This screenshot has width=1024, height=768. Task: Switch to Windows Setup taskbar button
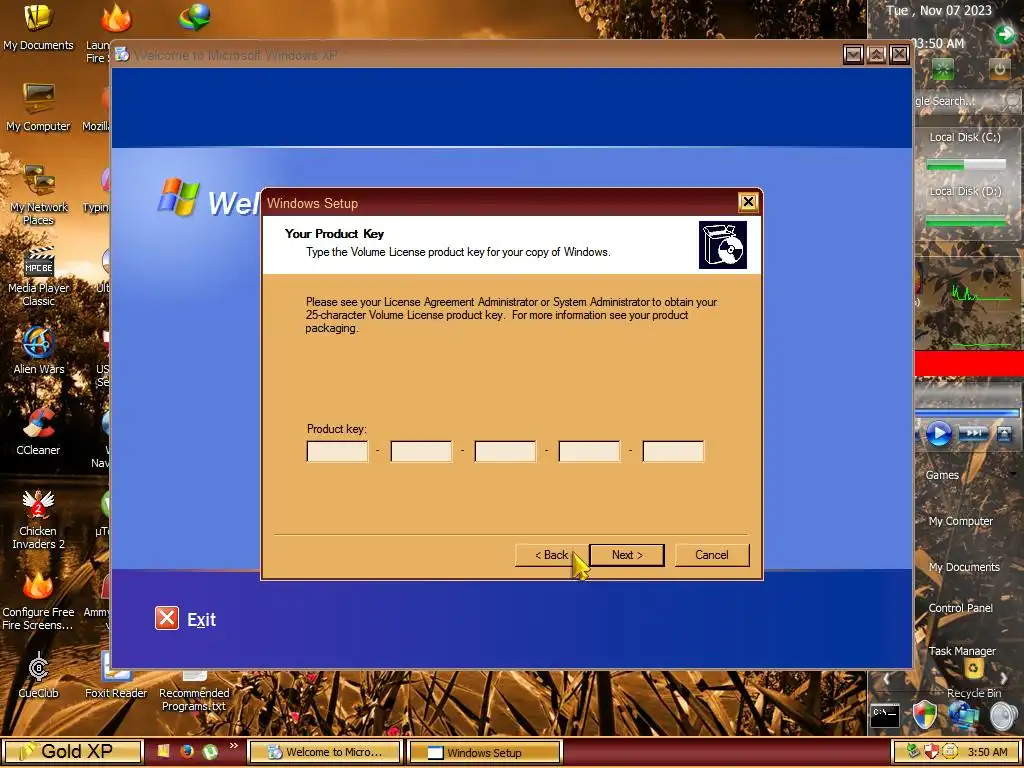click(485, 752)
